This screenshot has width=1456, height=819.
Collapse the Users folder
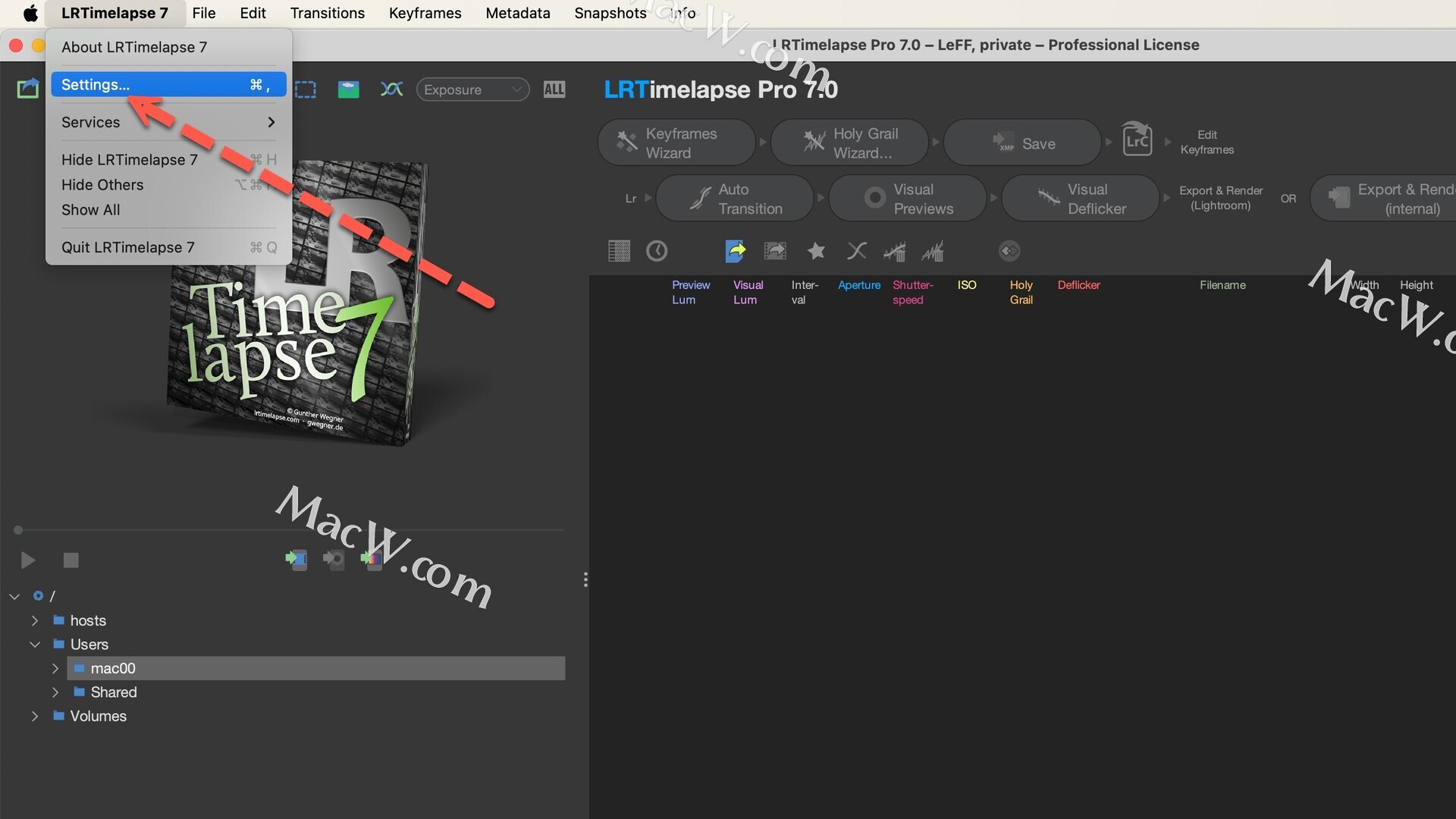34,645
